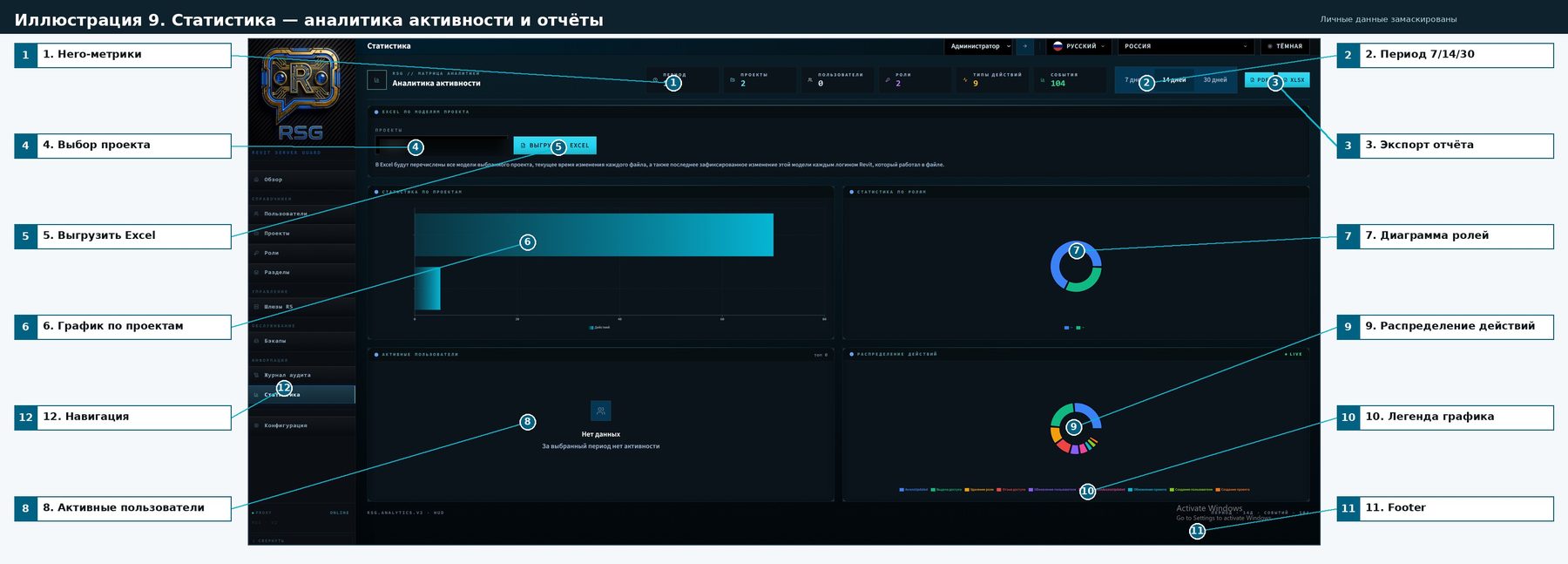The width and height of the screenshot is (1568, 564).
Task: Click the action distribution donut chart
Action: click(x=1076, y=428)
